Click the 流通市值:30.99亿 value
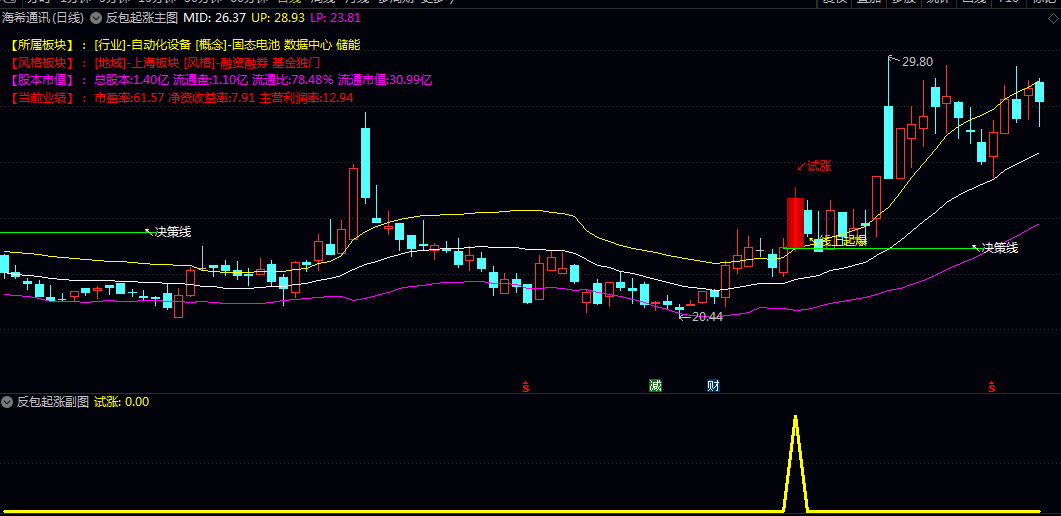1061x516 pixels. pyautogui.click(x=385, y=80)
